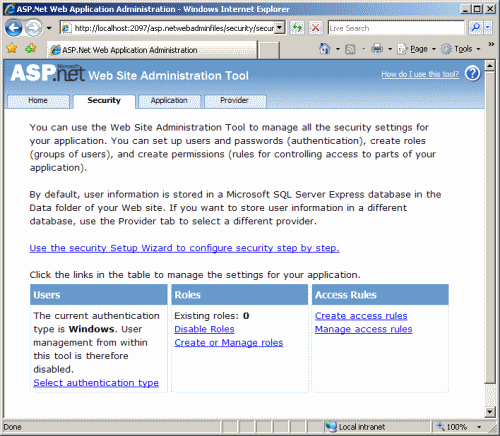
Task: Click the ASP.net logo in header
Action: click(x=48, y=73)
